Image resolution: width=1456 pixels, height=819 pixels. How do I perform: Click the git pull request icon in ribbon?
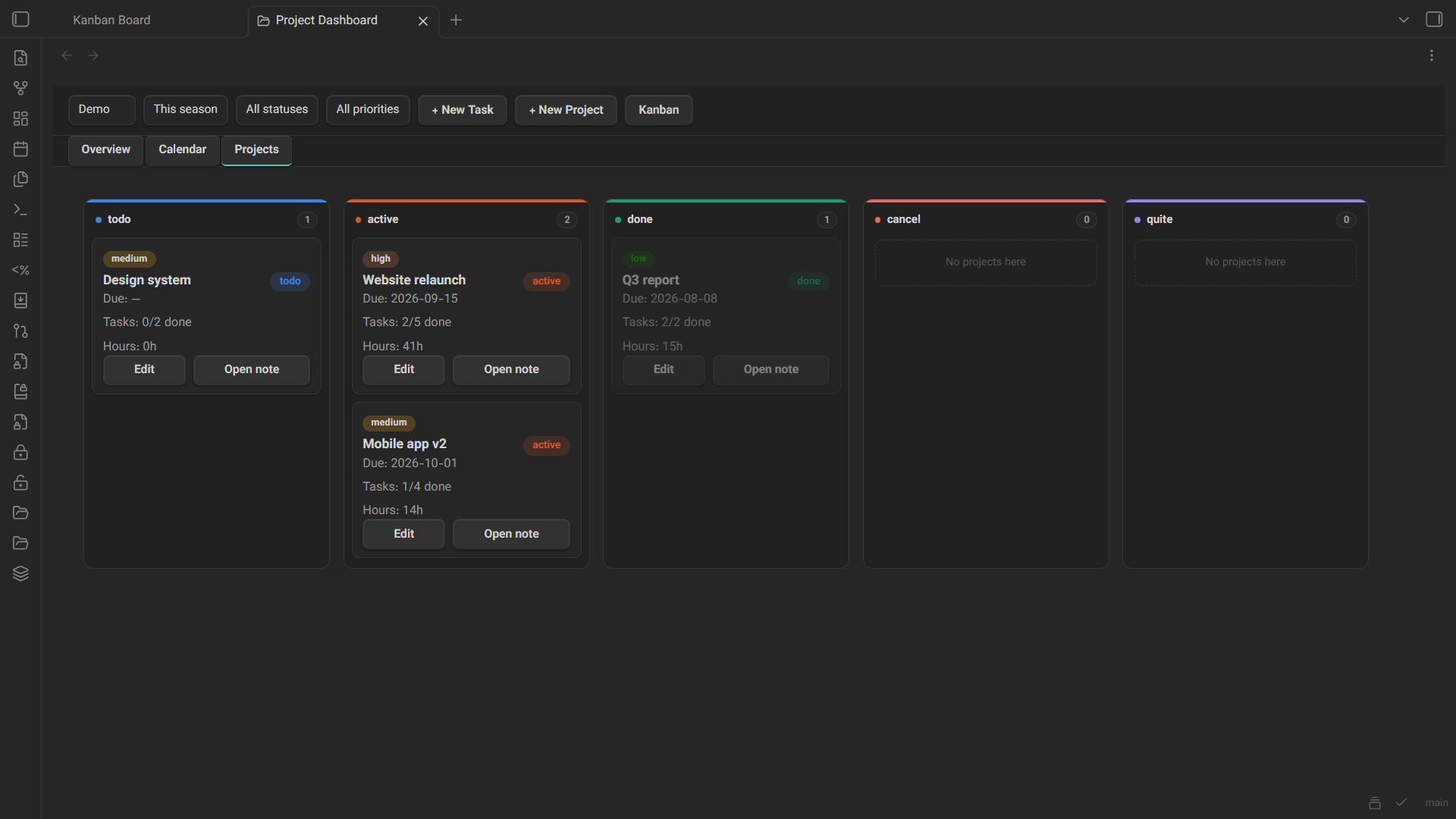[x=20, y=331]
